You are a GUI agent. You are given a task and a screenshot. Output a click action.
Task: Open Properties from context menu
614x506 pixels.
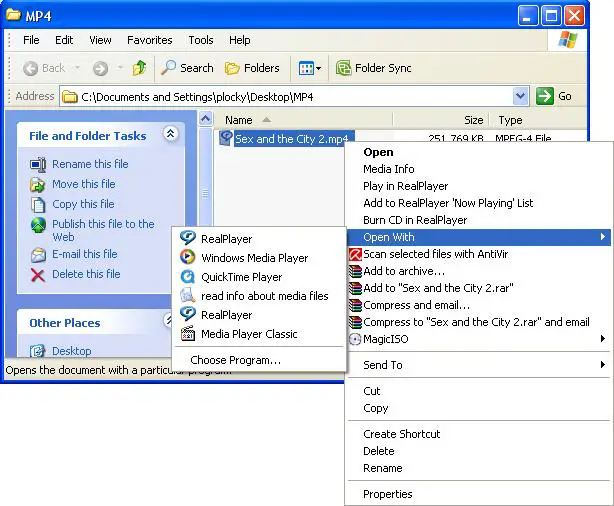click(479, 494)
